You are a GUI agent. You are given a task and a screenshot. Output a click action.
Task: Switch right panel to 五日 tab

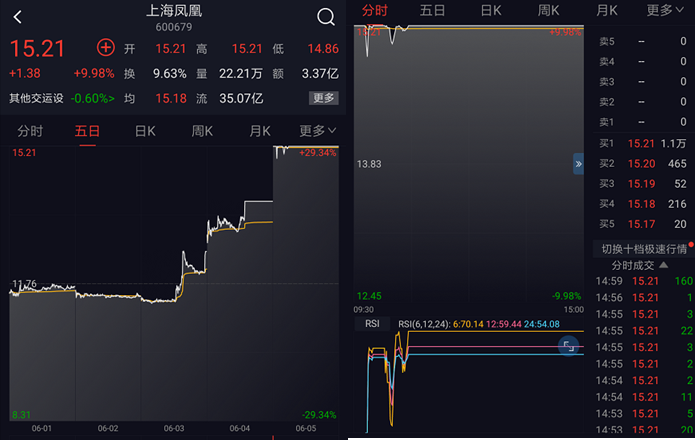pos(432,10)
